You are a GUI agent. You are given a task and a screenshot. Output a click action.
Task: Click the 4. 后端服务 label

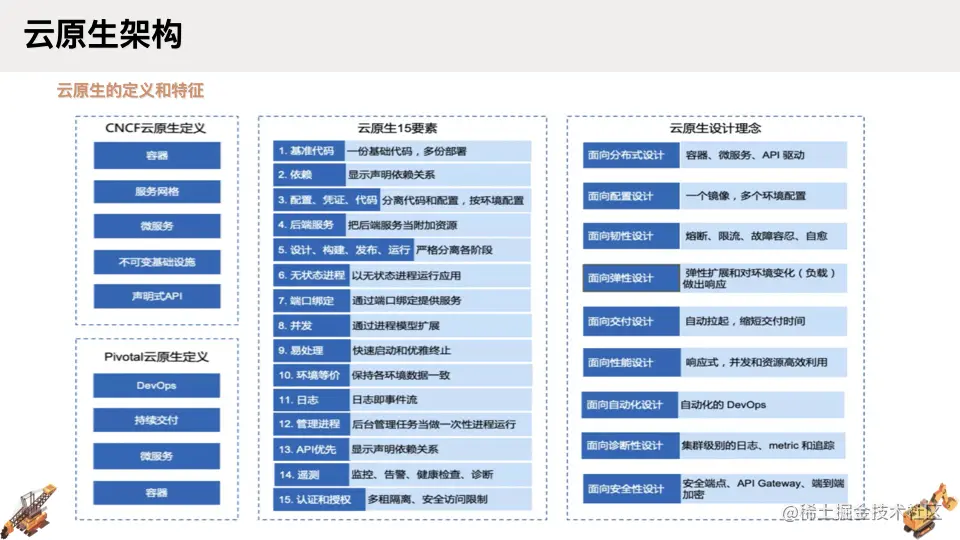pos(309,225)
